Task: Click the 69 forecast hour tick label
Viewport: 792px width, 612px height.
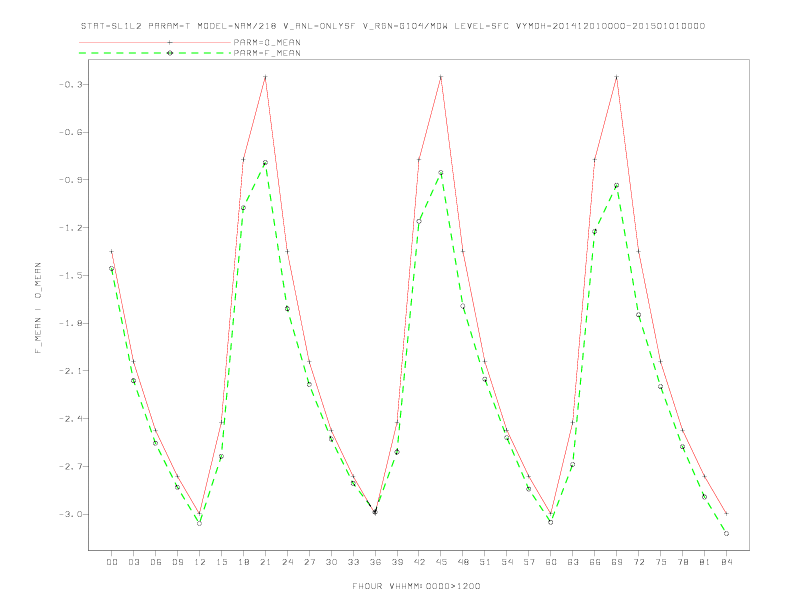Action: click(617, 562)
